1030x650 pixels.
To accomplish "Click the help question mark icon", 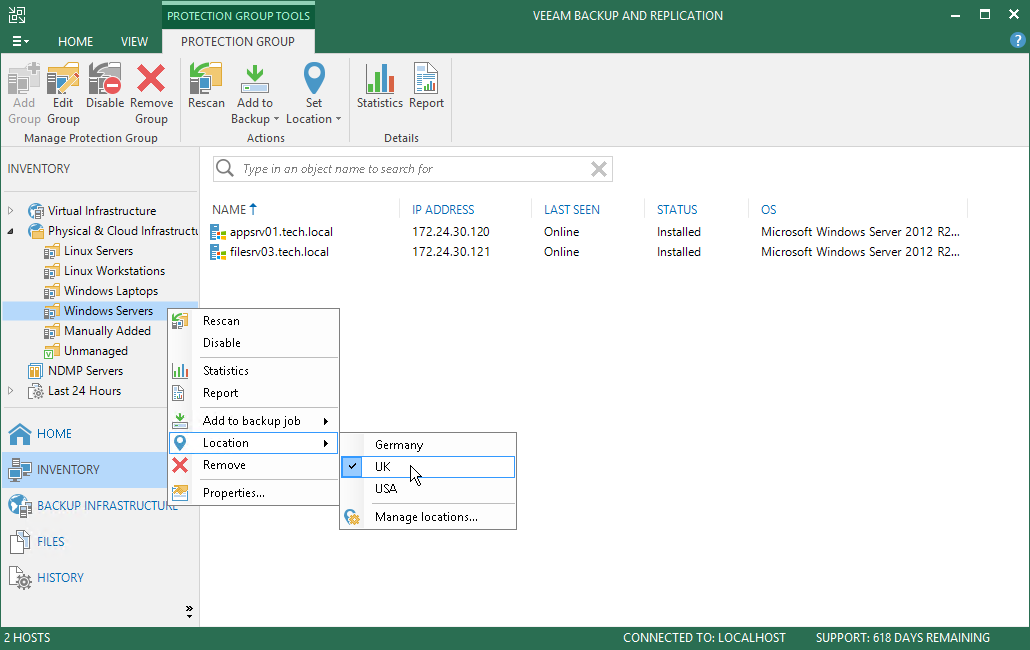I will tap(1017, 41).
